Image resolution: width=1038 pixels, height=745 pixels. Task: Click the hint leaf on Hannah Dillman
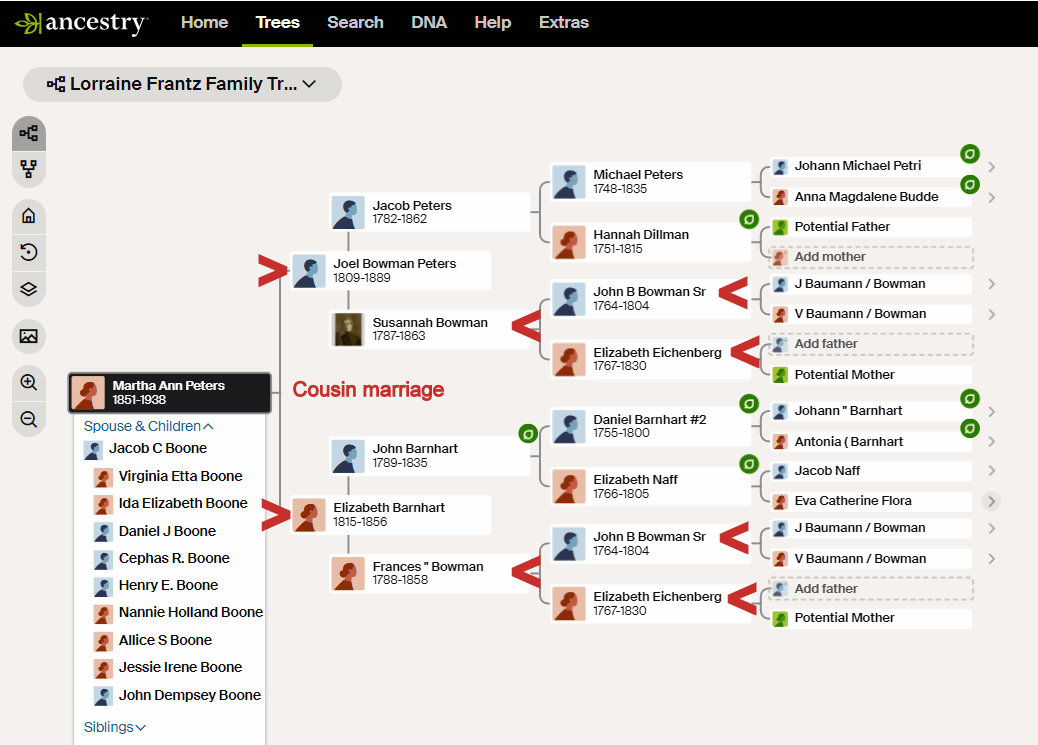747,219
